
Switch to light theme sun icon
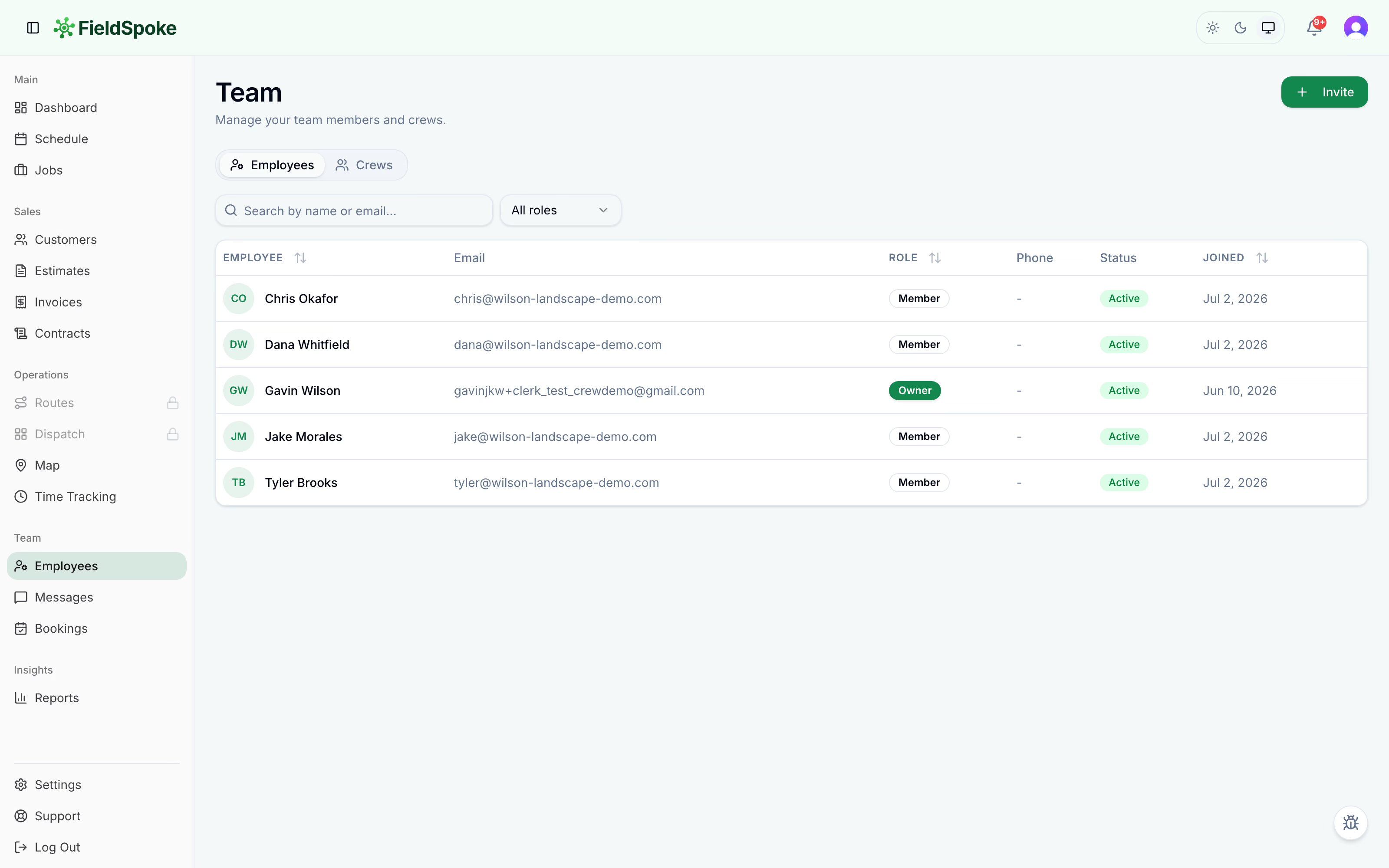tap(1212, 27)
